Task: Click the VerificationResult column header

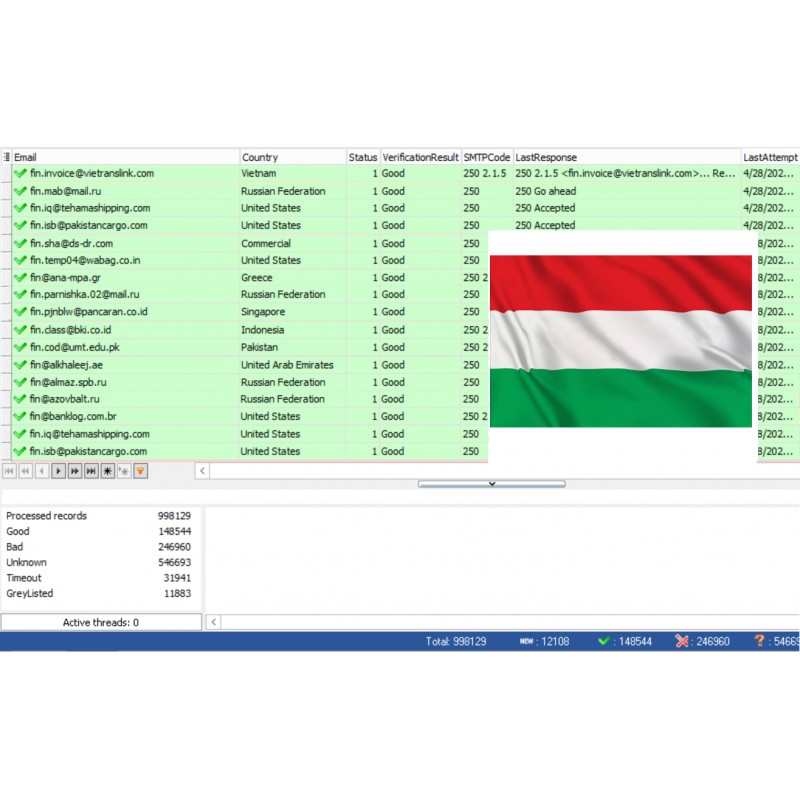Action: (420, 157)
